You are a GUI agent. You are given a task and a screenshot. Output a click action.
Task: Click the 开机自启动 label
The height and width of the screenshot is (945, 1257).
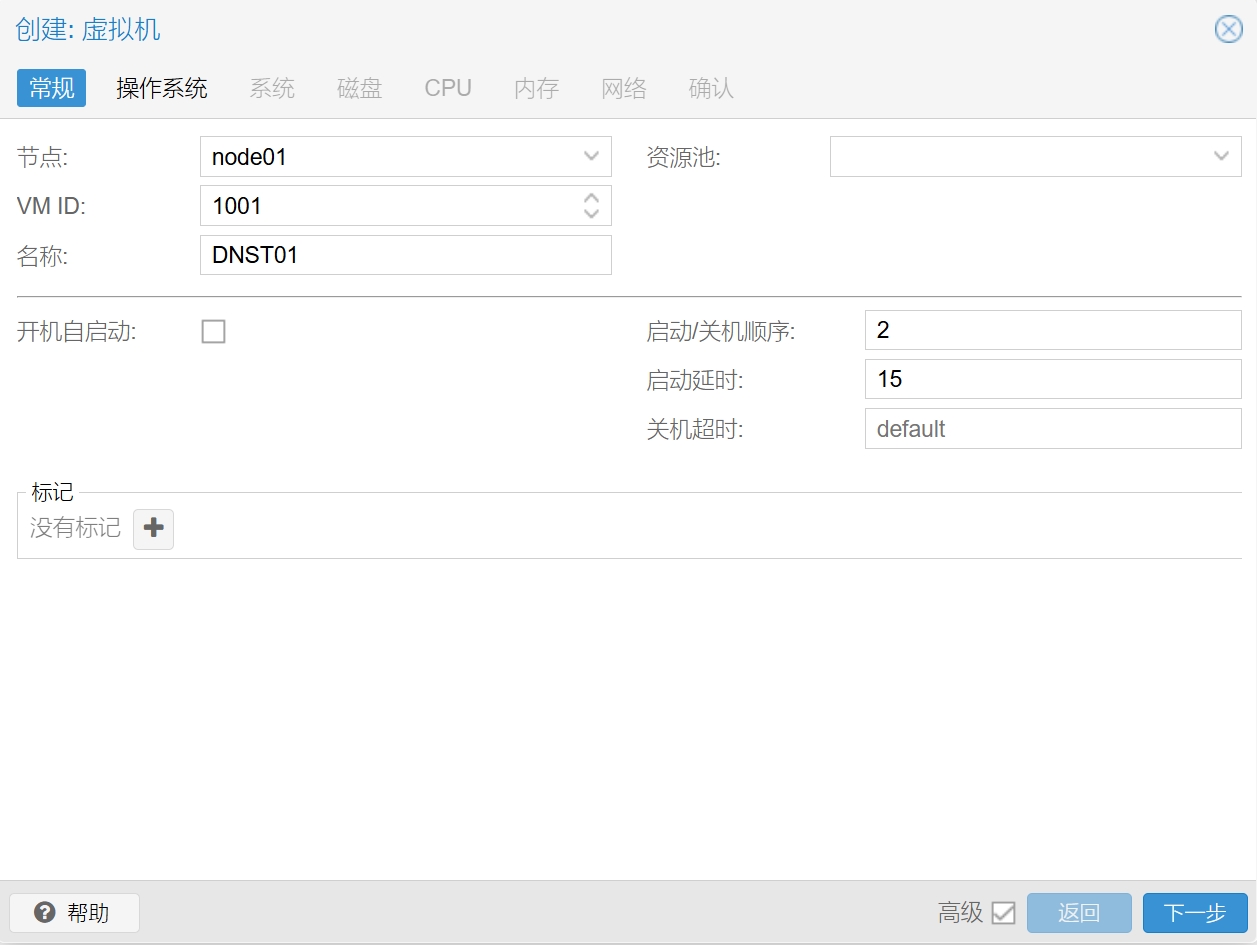[77, 332]
